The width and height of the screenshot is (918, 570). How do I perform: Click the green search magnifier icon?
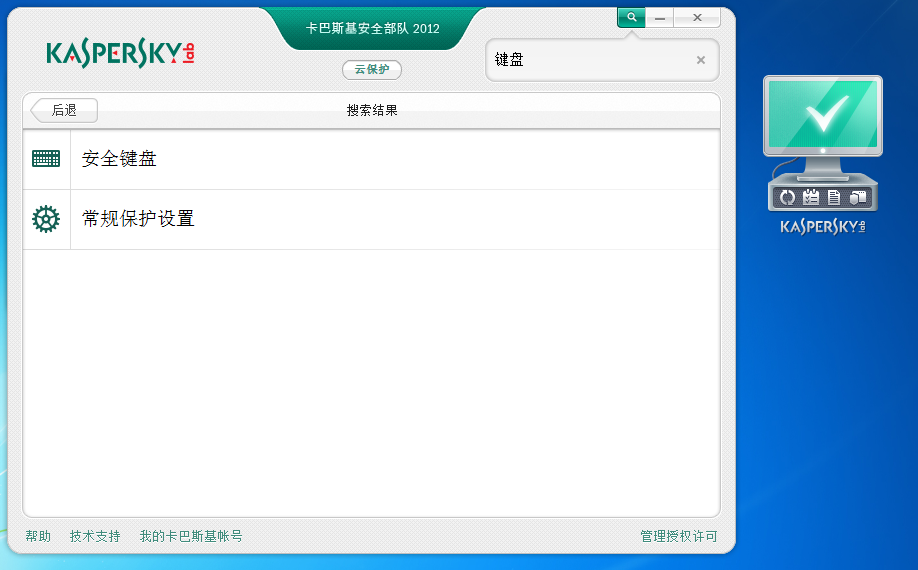(x=631, y=18)
